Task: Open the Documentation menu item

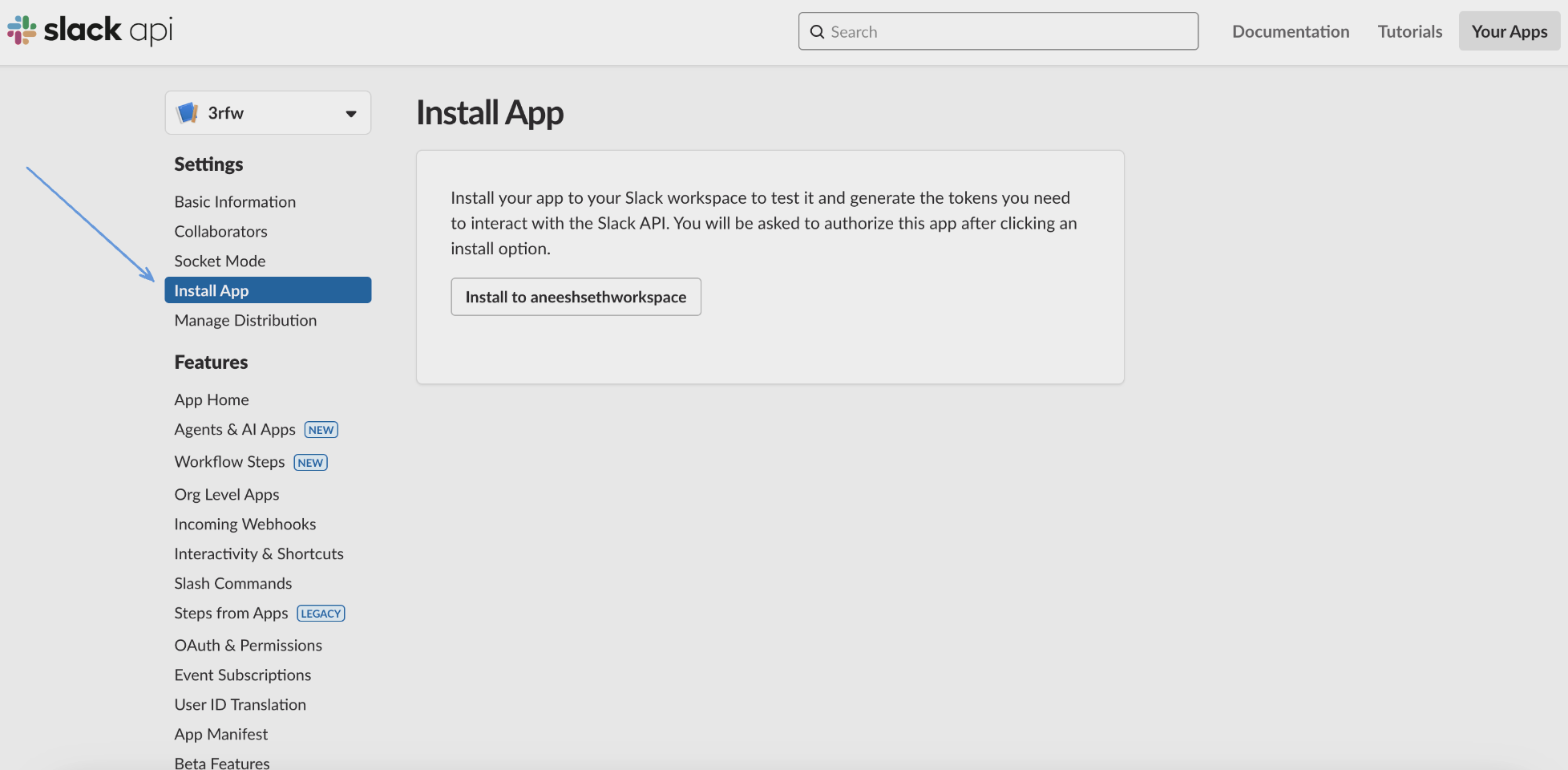Action: pos(1291,31)
